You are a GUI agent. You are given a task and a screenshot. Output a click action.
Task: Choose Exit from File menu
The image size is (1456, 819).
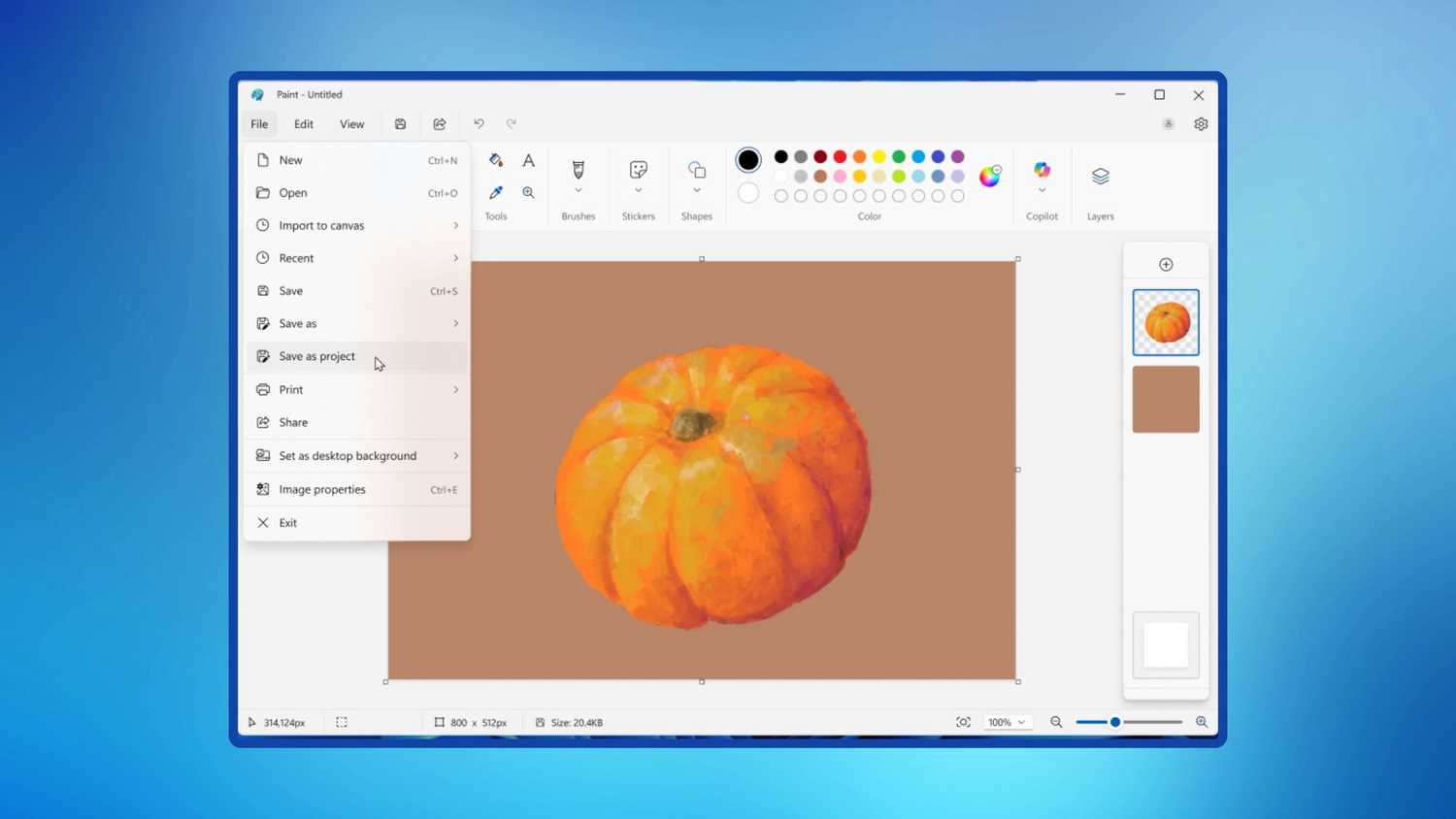pos(357,522)
